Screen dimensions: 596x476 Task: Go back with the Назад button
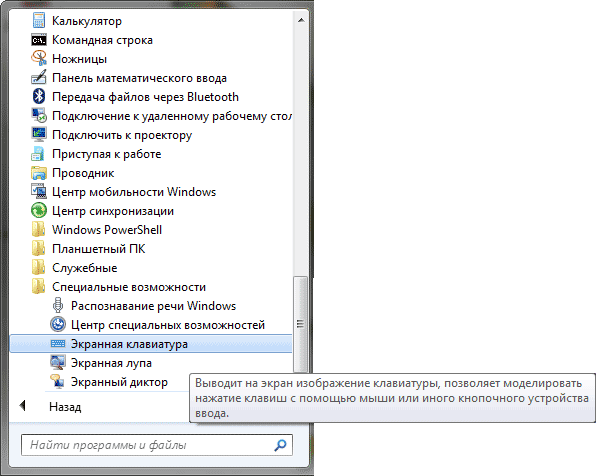point(65,407)
